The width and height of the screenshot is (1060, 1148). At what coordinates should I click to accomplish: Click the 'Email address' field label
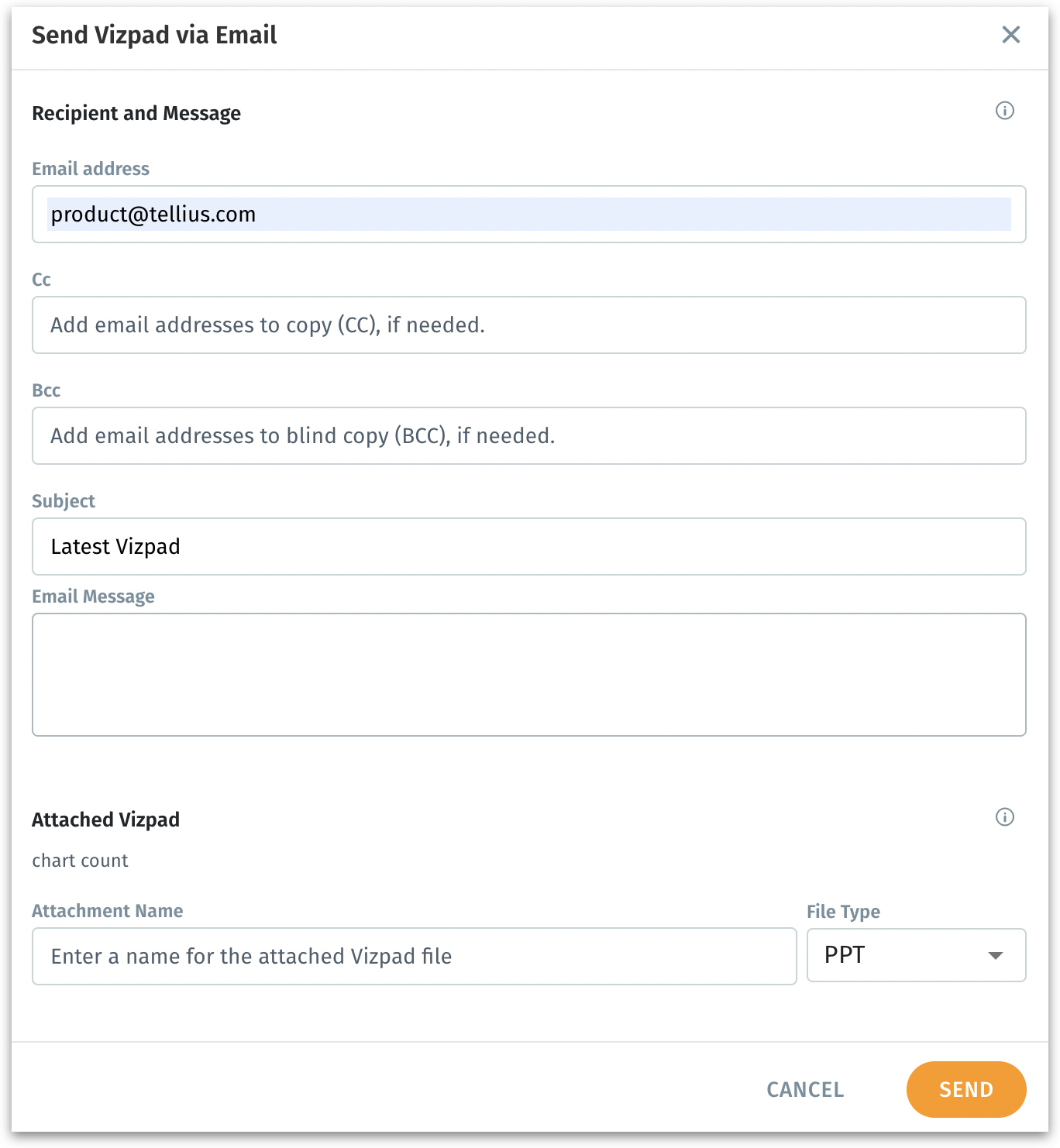(91, 169)
